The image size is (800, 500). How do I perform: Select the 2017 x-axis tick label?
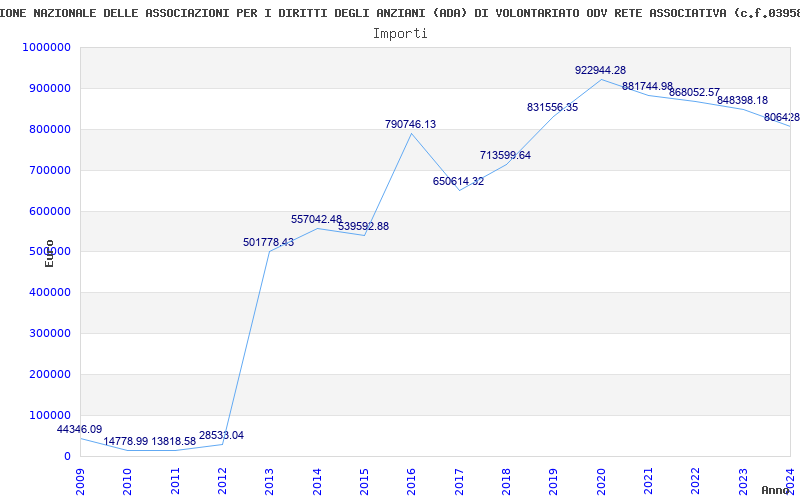(459, 482)
